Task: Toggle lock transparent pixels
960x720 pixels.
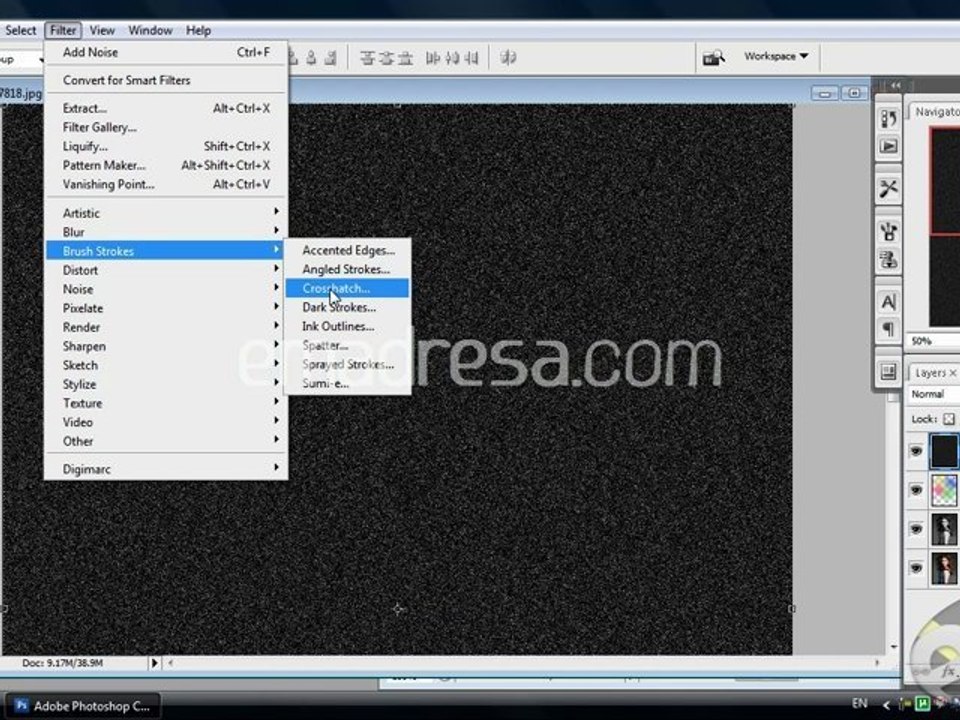Action: pyautogui.click(x=948, y=419)
